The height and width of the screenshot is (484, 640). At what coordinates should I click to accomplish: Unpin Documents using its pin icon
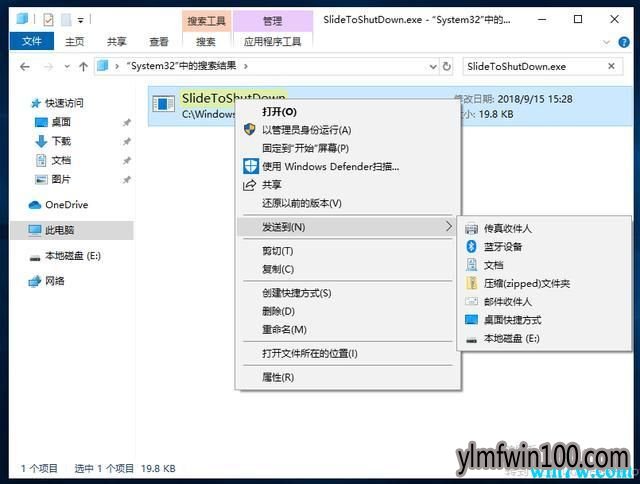click(x=127, y=160)
